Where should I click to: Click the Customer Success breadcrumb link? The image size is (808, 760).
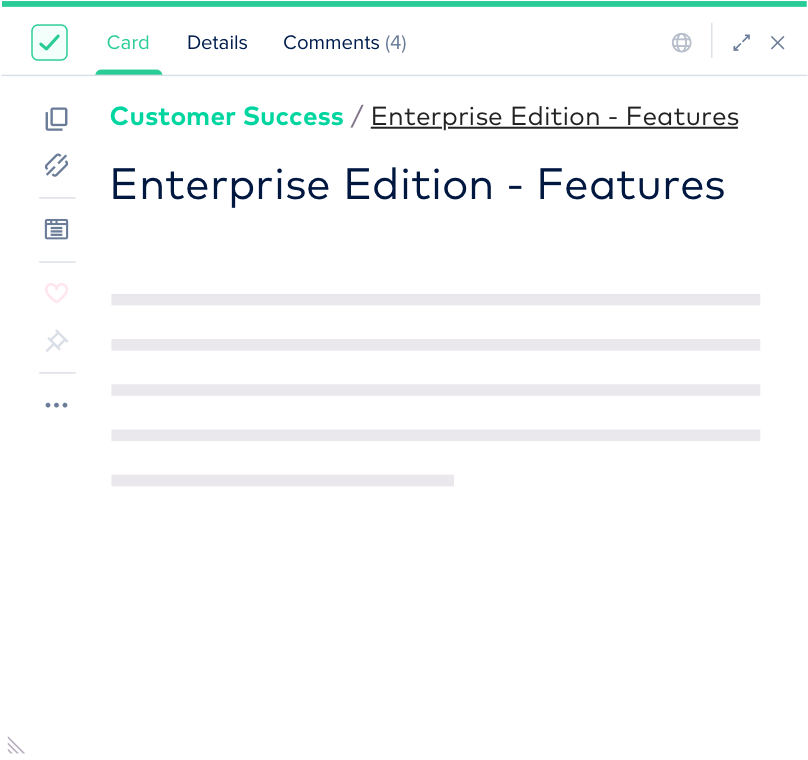click(x=227, y=117)
